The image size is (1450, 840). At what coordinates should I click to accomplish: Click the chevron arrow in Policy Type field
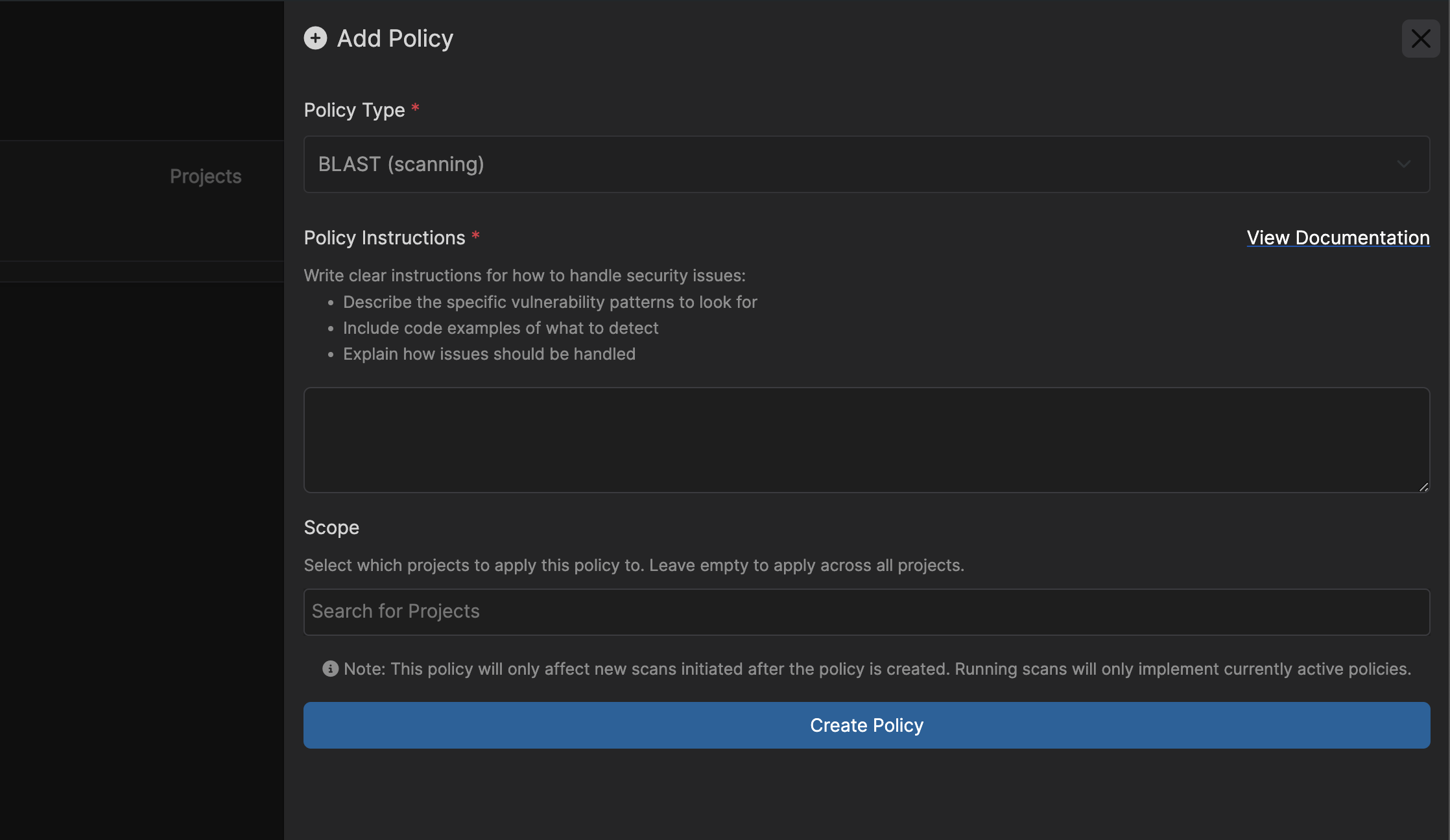point(1403,165)
